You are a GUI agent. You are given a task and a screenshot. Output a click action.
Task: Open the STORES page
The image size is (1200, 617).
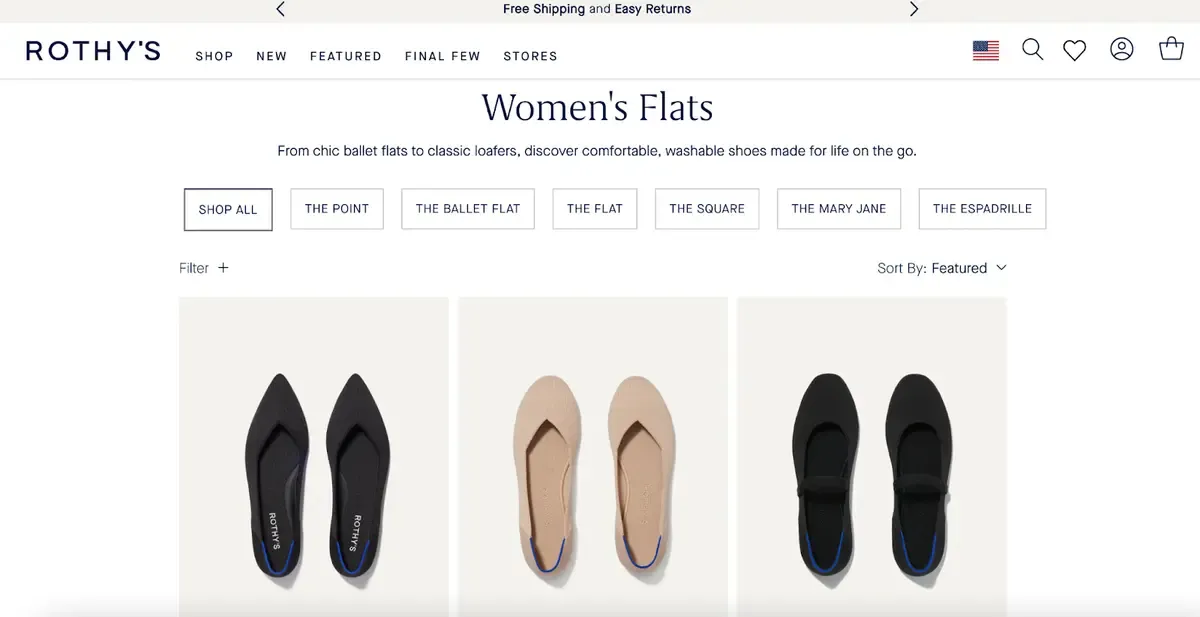(530, 57)
